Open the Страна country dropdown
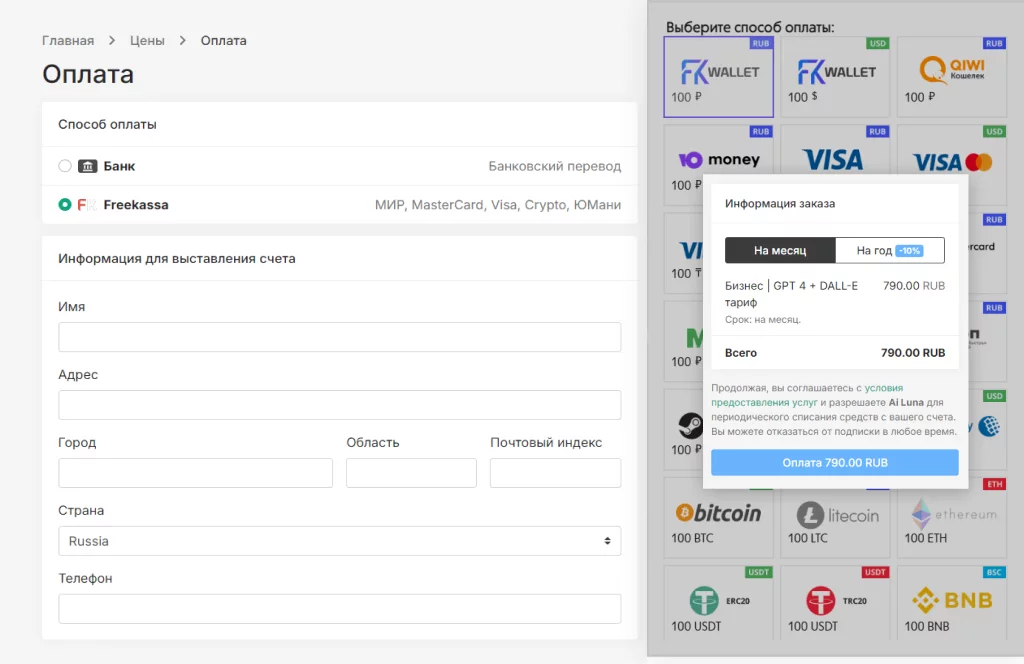Screen dimensions: 1024x664 pos(339,541)
